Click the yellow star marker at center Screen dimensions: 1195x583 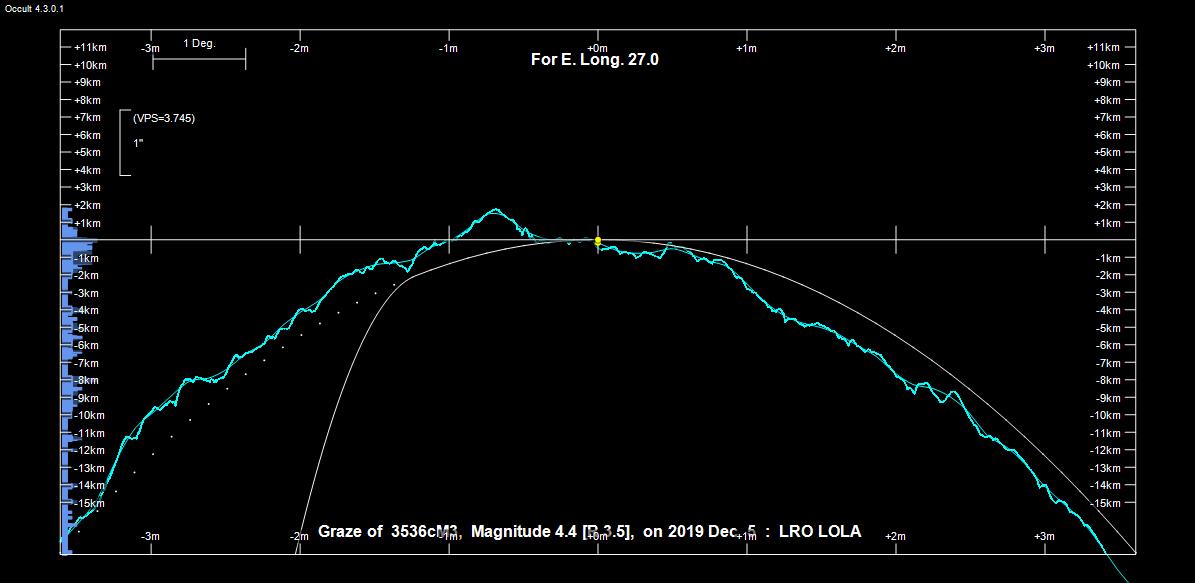598,241
